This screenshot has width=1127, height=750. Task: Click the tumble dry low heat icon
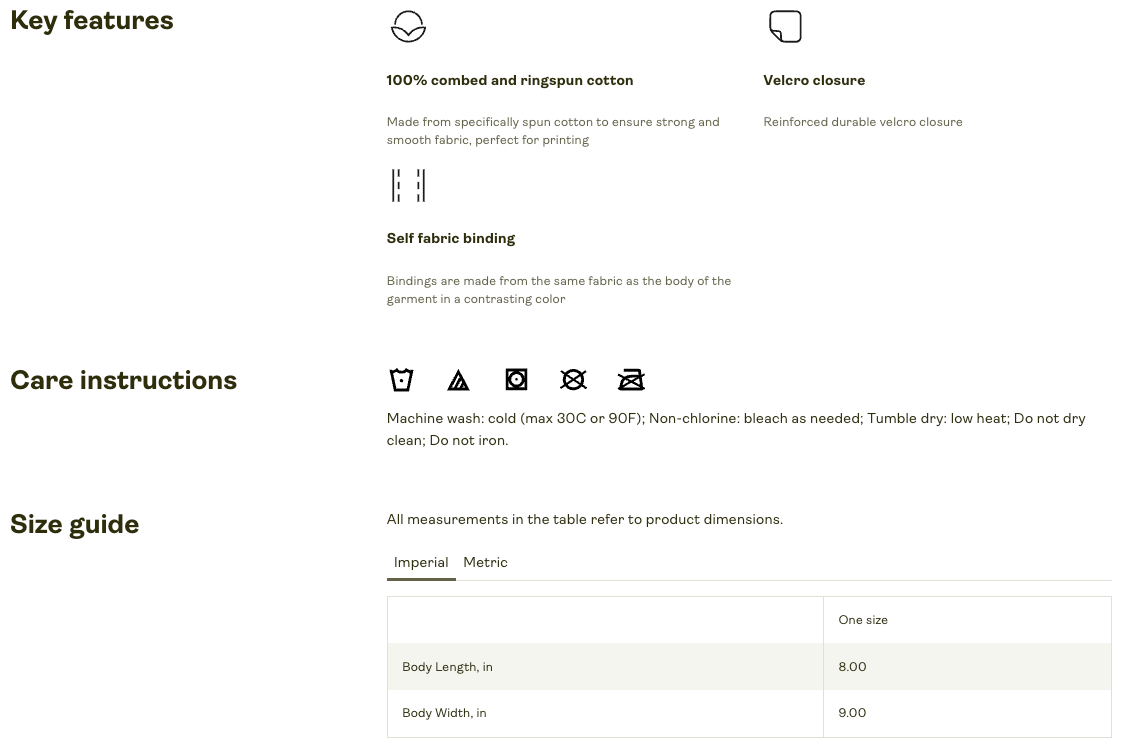click(x=516, y=380)
